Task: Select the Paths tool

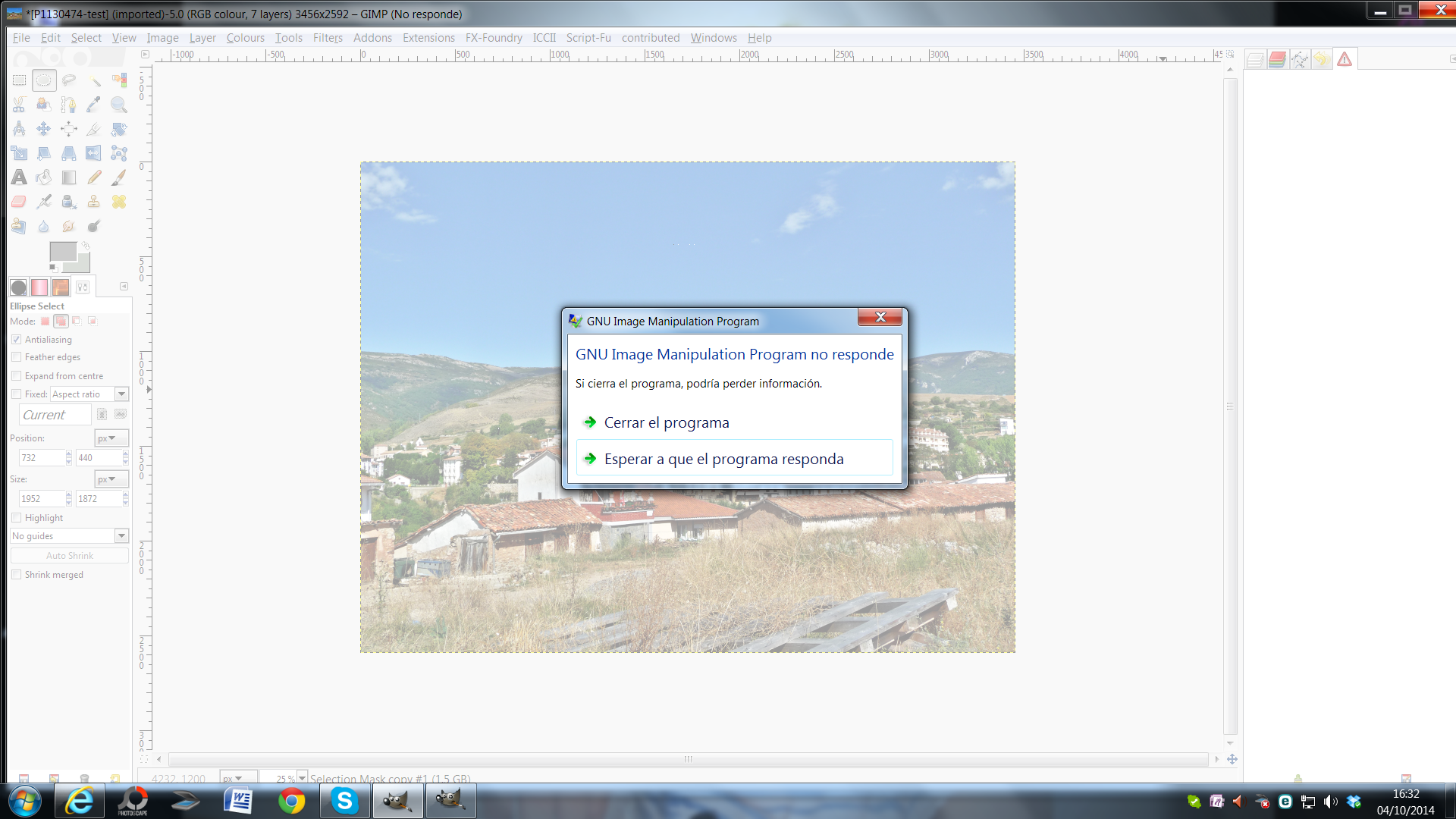Action: pos(69,105)
